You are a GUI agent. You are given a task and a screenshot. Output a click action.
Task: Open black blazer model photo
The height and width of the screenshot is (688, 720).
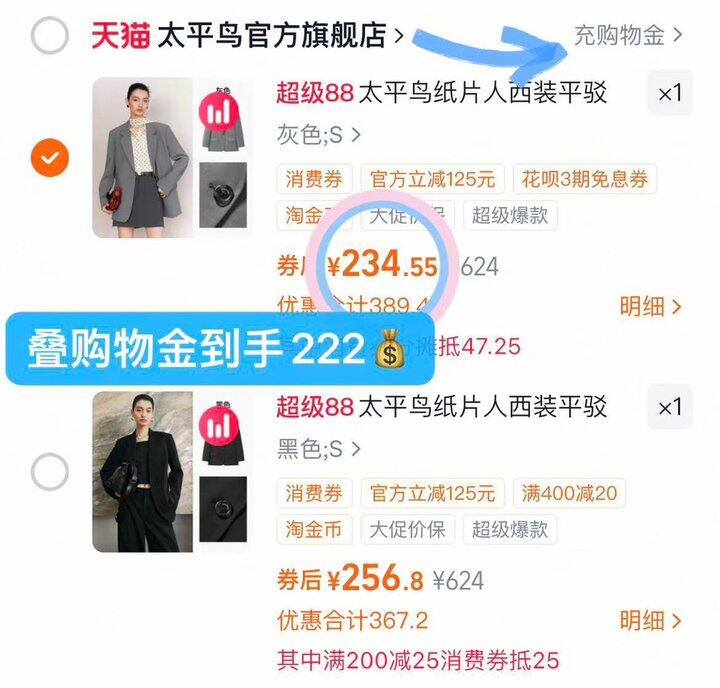point(143,472)
